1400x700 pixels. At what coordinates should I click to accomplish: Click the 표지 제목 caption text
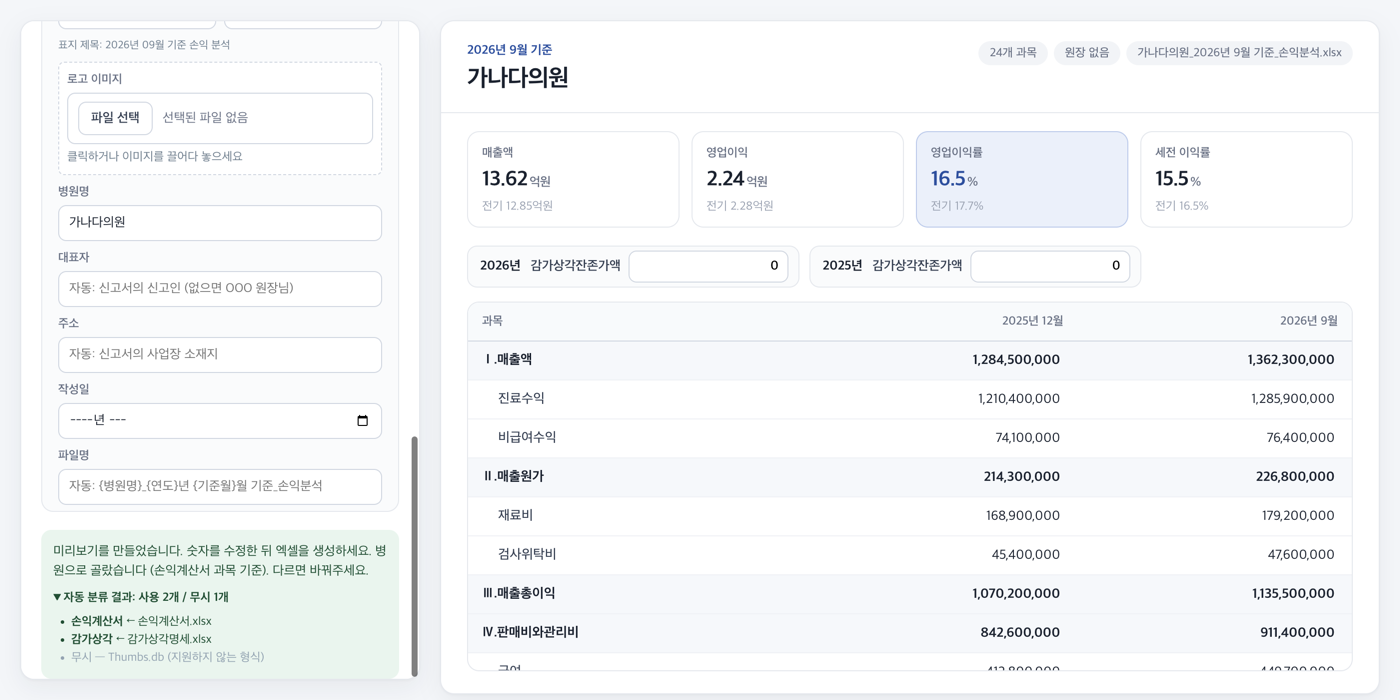click(144, 45)
